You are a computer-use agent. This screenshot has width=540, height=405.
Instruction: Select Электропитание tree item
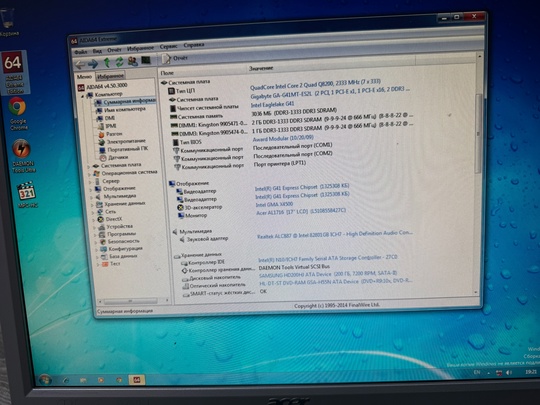[x=122, y=142]
